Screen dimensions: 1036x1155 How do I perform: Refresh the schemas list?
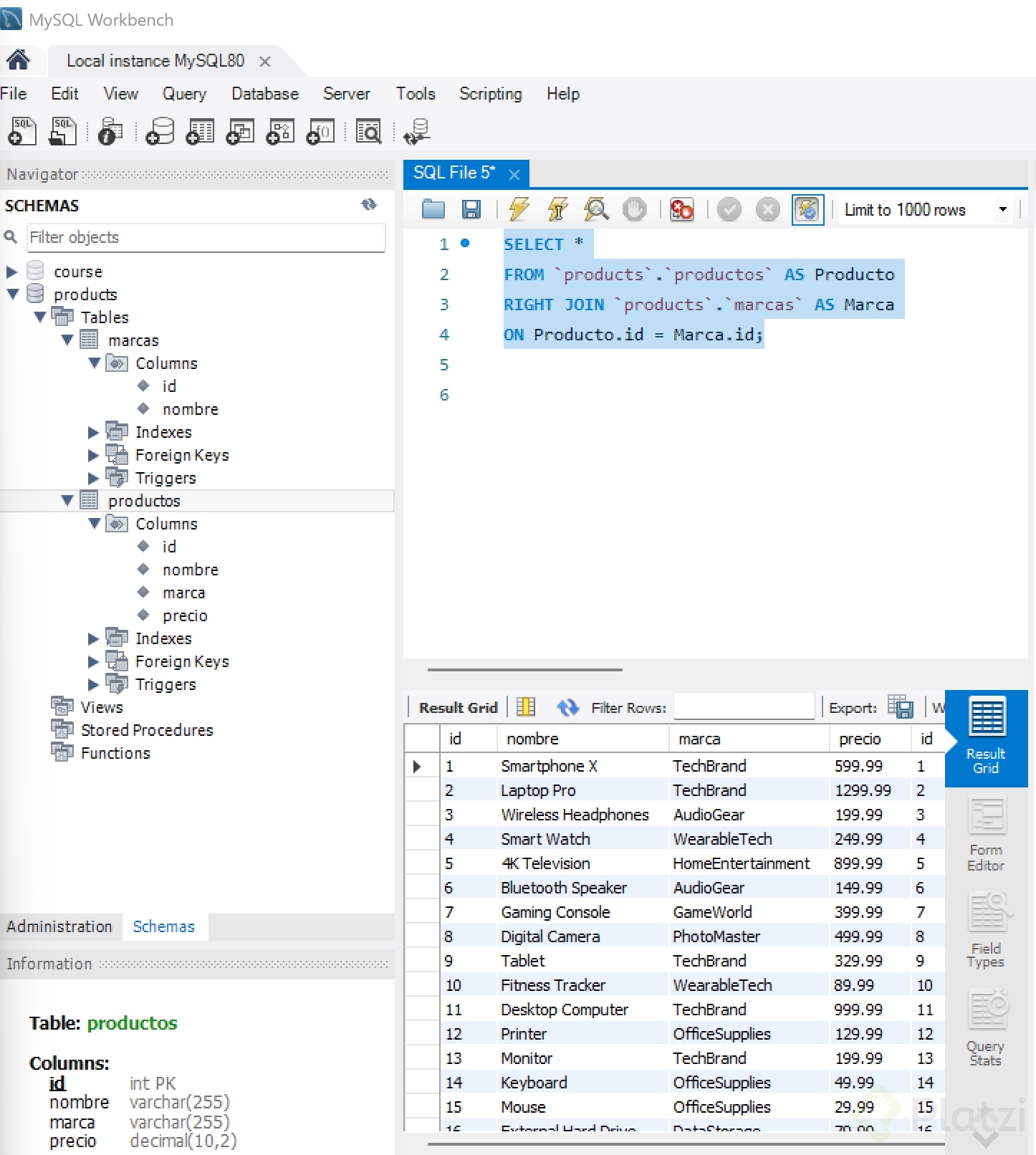pos(369,205)
